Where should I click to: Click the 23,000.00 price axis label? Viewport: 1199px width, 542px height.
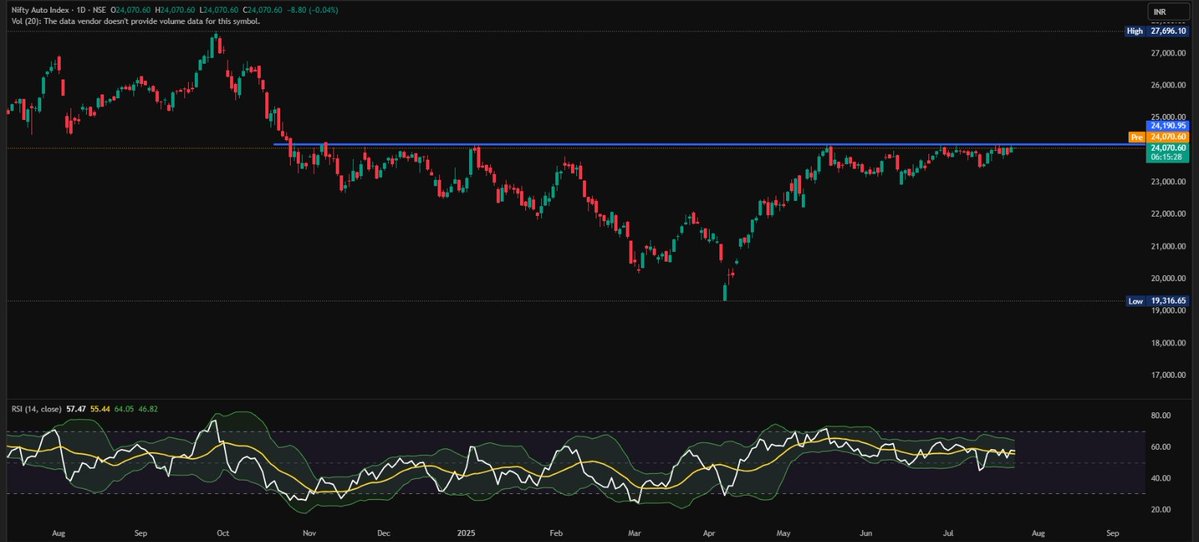tap(1168, 182)
